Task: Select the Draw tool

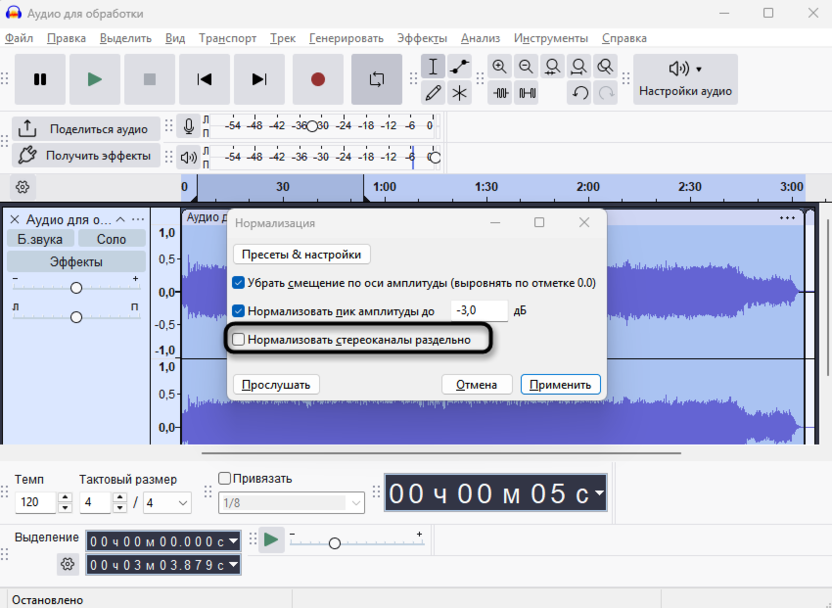Action: click(432, 93)
